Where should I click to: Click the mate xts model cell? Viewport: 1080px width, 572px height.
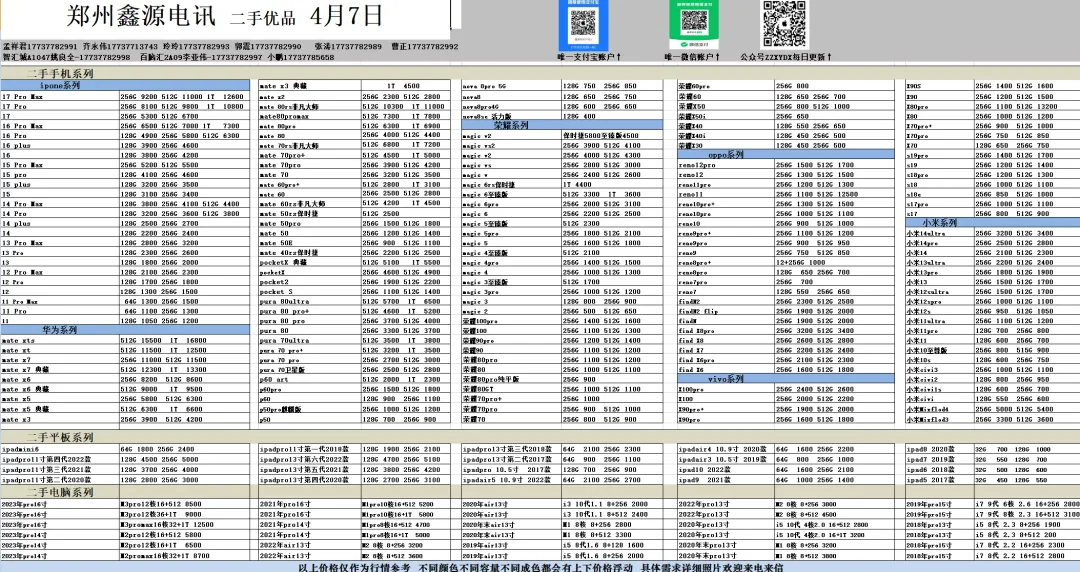[60, 340]
